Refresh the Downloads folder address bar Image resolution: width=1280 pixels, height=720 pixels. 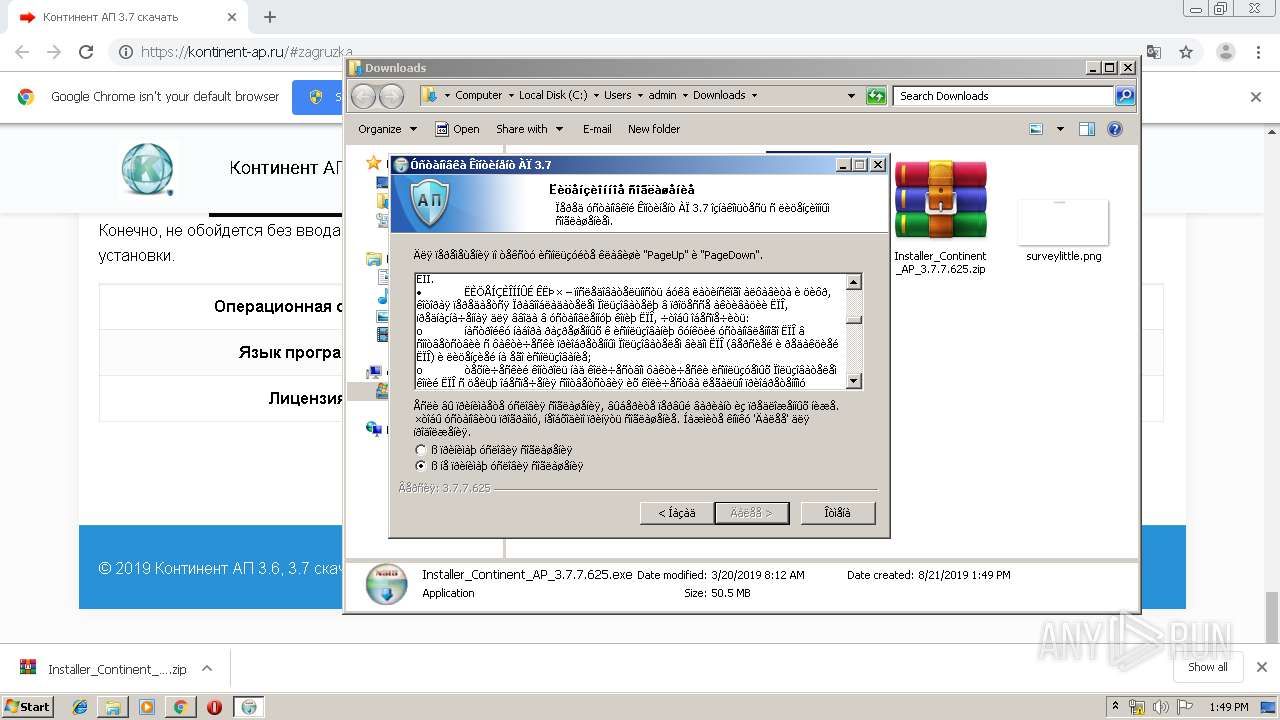pyautogui.click(x=877, y=96)
